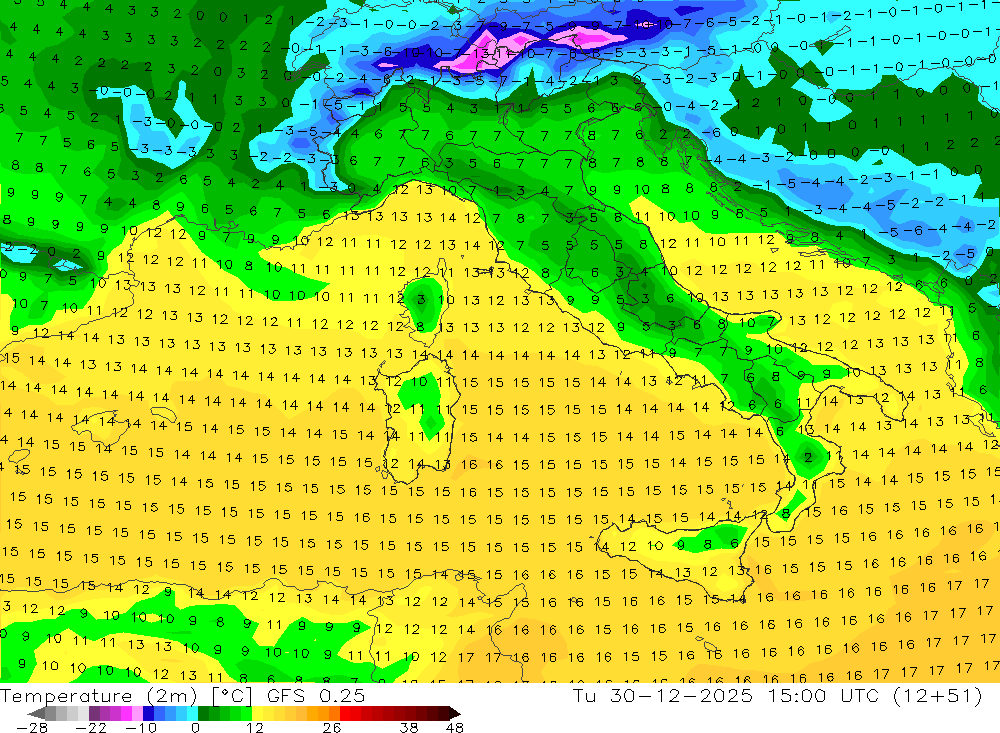Pick the light pink legend swatch

(137, 713)
